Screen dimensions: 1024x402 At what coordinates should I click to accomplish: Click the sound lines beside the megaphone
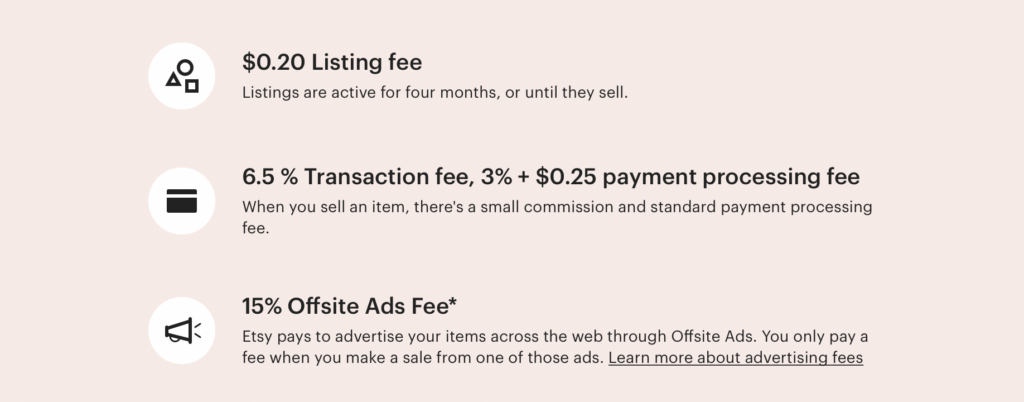tap(197, 330)
